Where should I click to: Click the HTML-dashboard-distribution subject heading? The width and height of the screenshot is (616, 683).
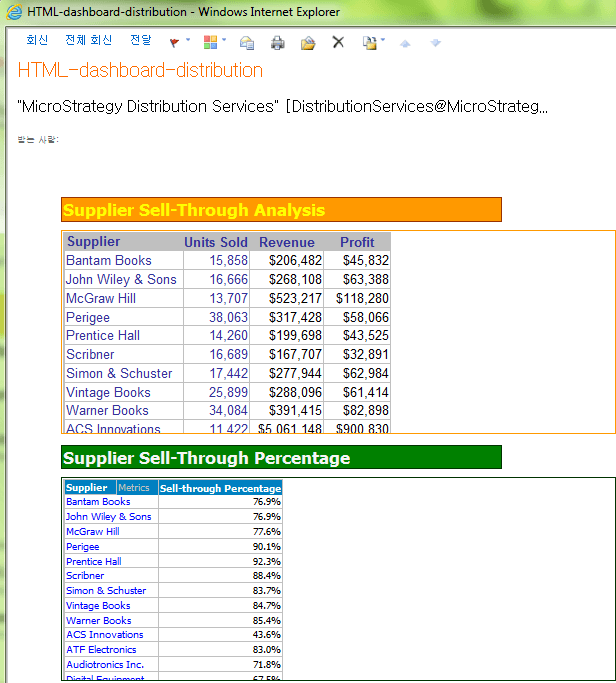pos(140,70)
